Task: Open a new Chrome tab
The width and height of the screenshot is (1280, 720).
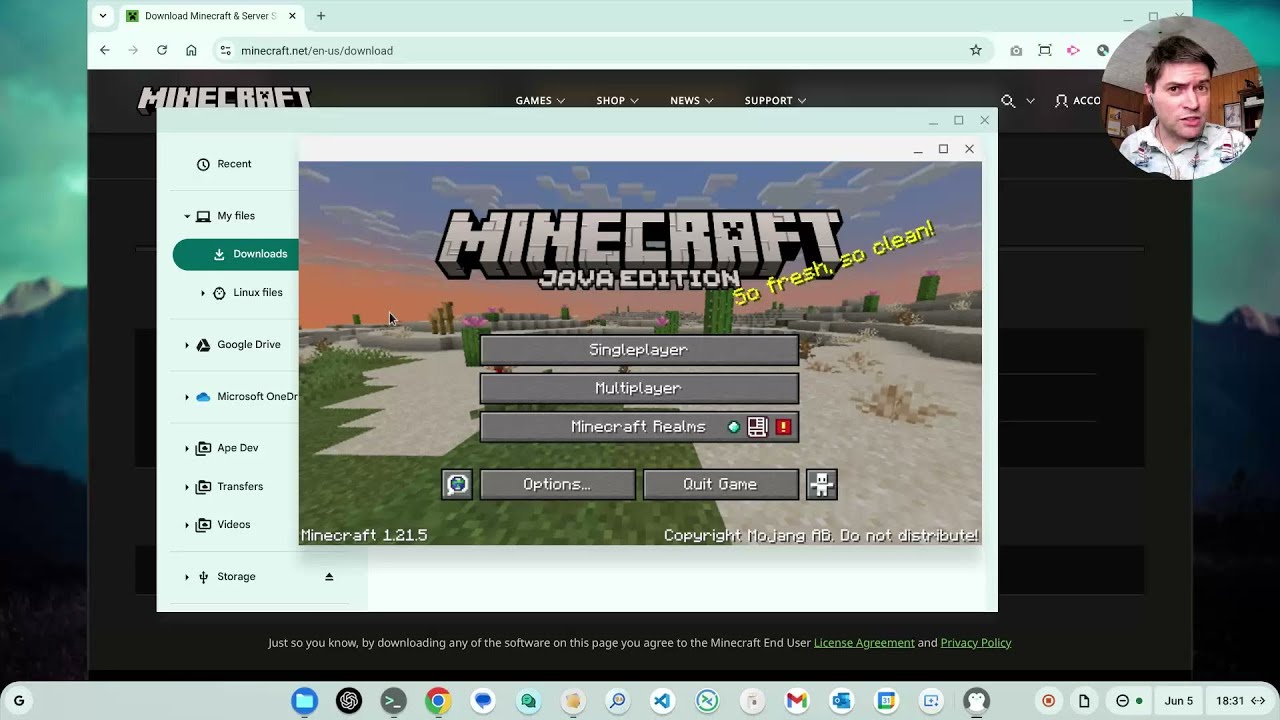Action: click(x=321, y=16)
